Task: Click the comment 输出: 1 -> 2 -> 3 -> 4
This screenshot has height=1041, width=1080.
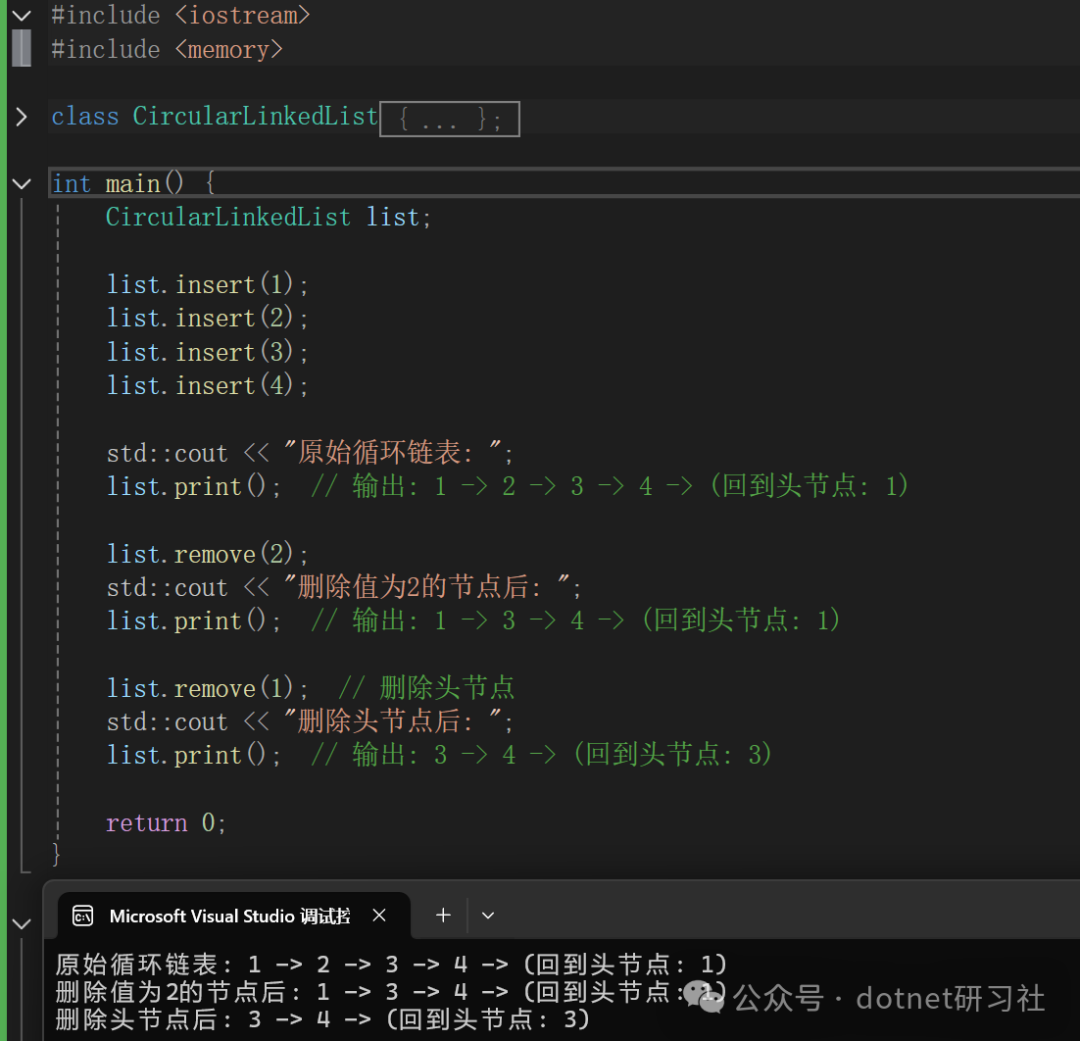Action: coord(610,486)
